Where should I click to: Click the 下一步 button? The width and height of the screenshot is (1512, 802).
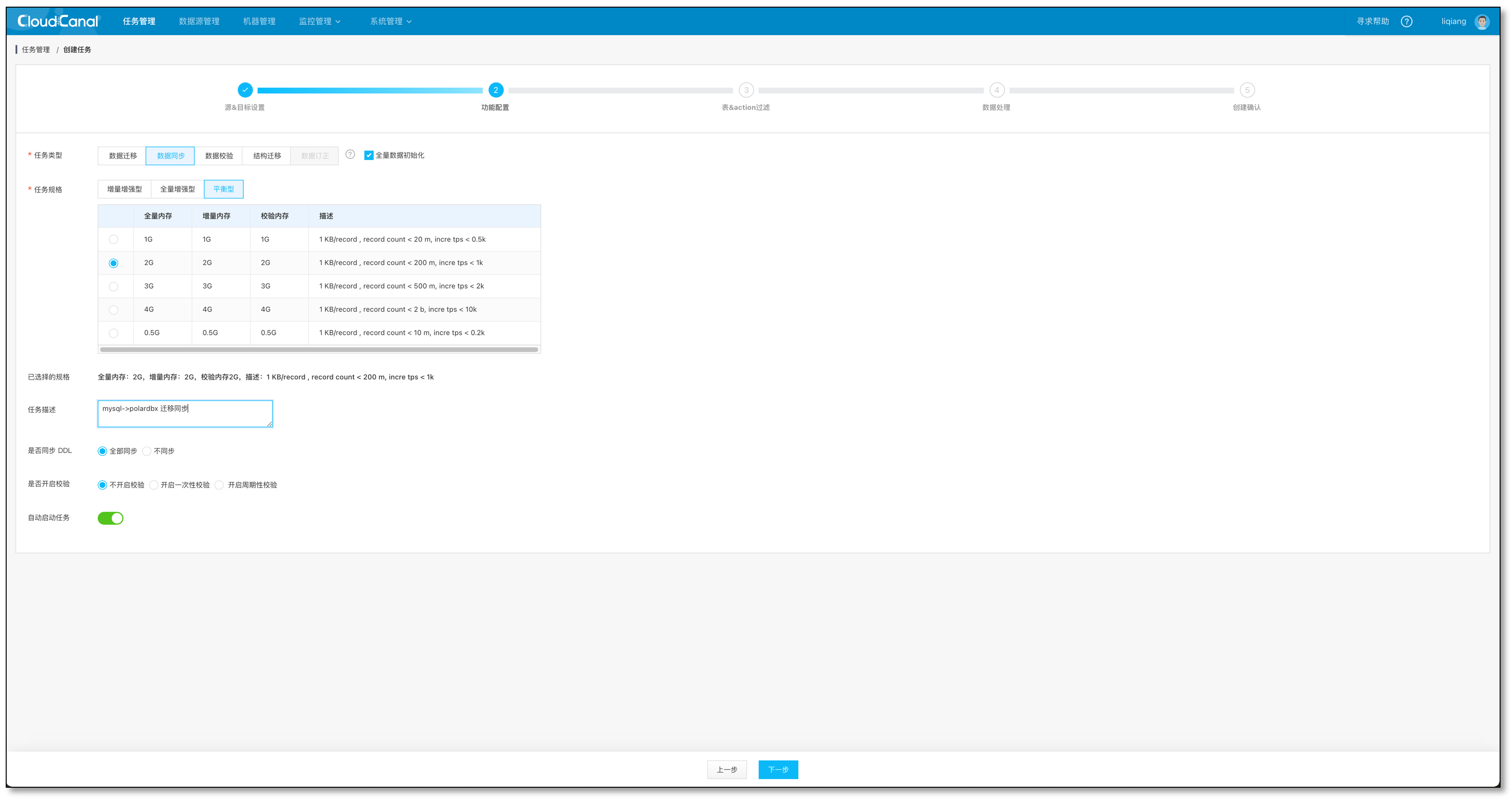tap(778, 769)
